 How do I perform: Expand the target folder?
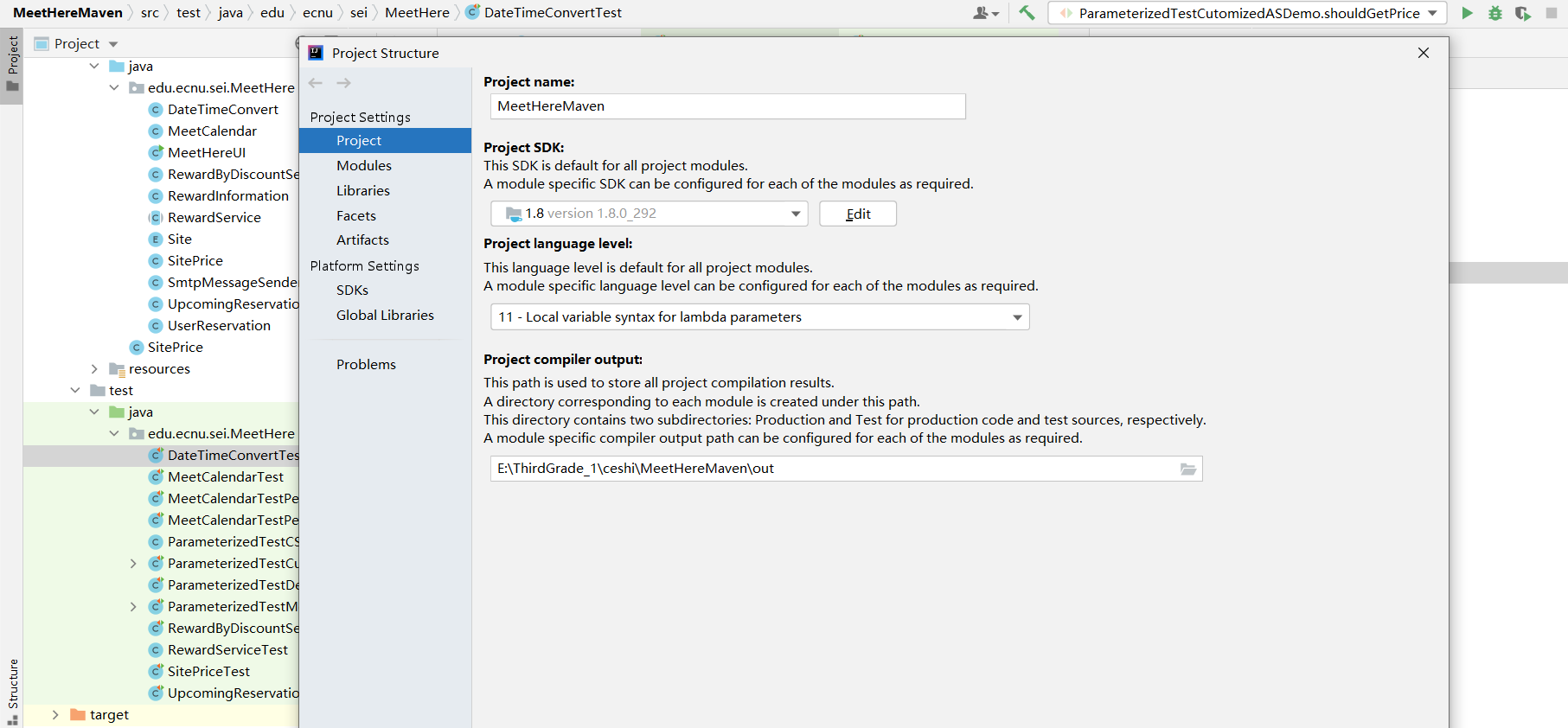(54, 714)
